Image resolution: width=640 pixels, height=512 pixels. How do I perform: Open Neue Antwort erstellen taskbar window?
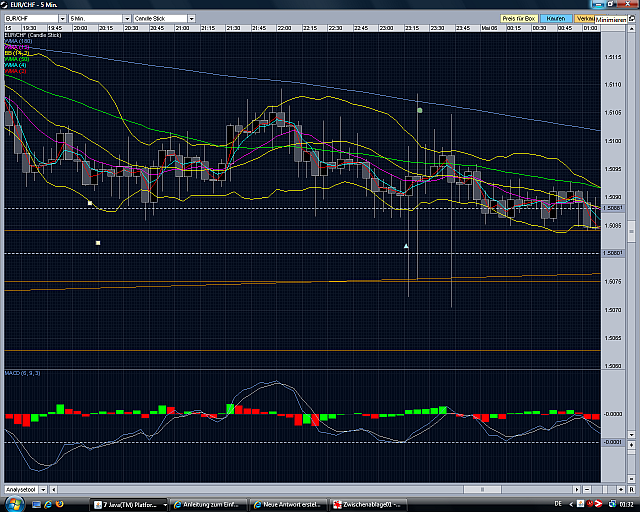click(x=291, y=504)
